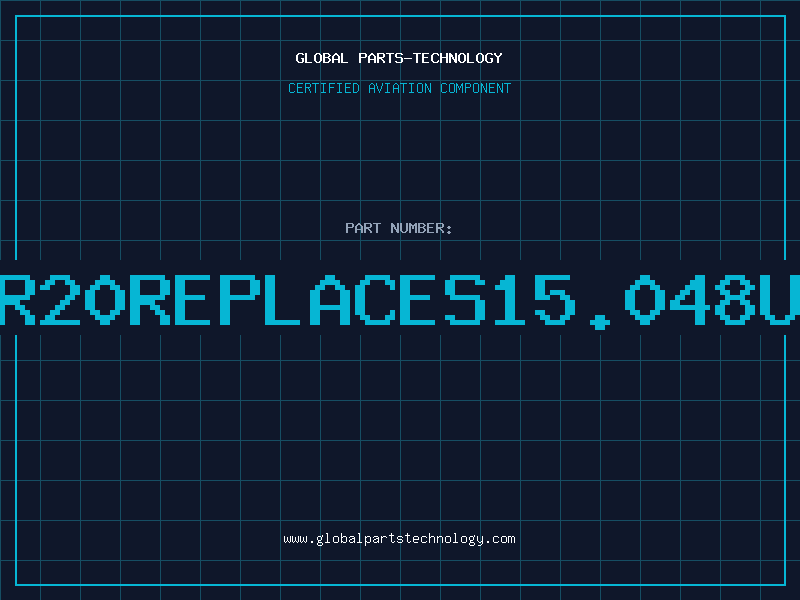The width and height of the screenshot is (800, 600).
Task: Click the PART NUMBER: label
Action: click(x=398, y=228)
